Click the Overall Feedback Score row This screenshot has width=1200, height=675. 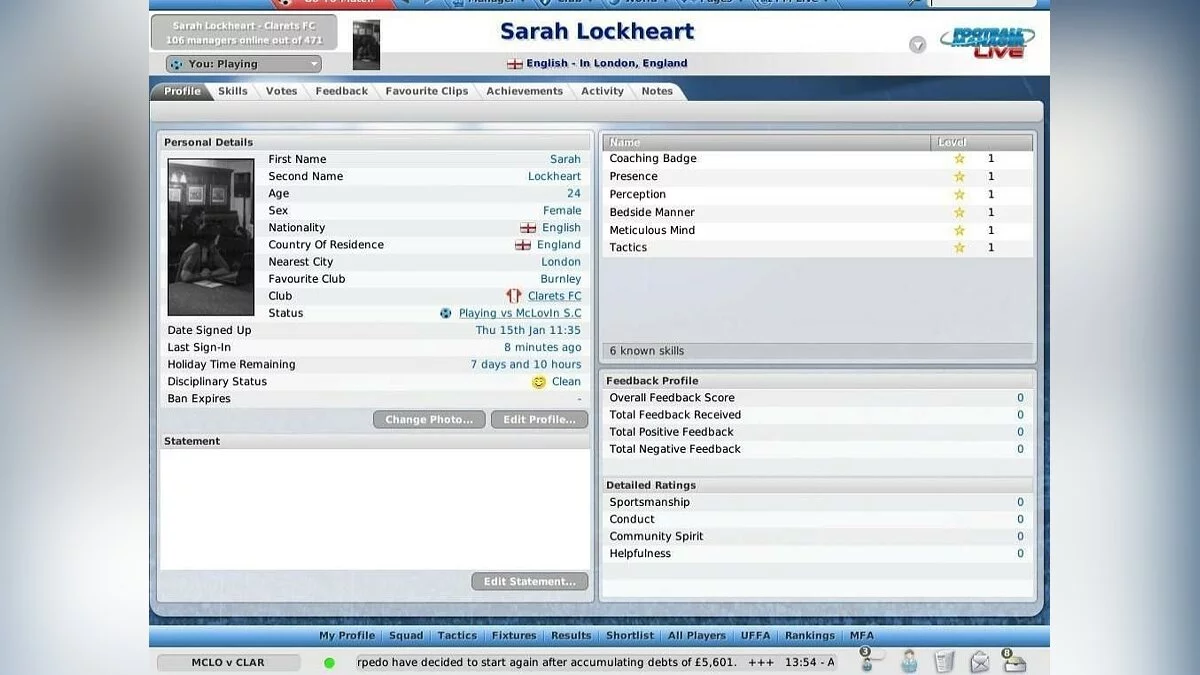817,398
